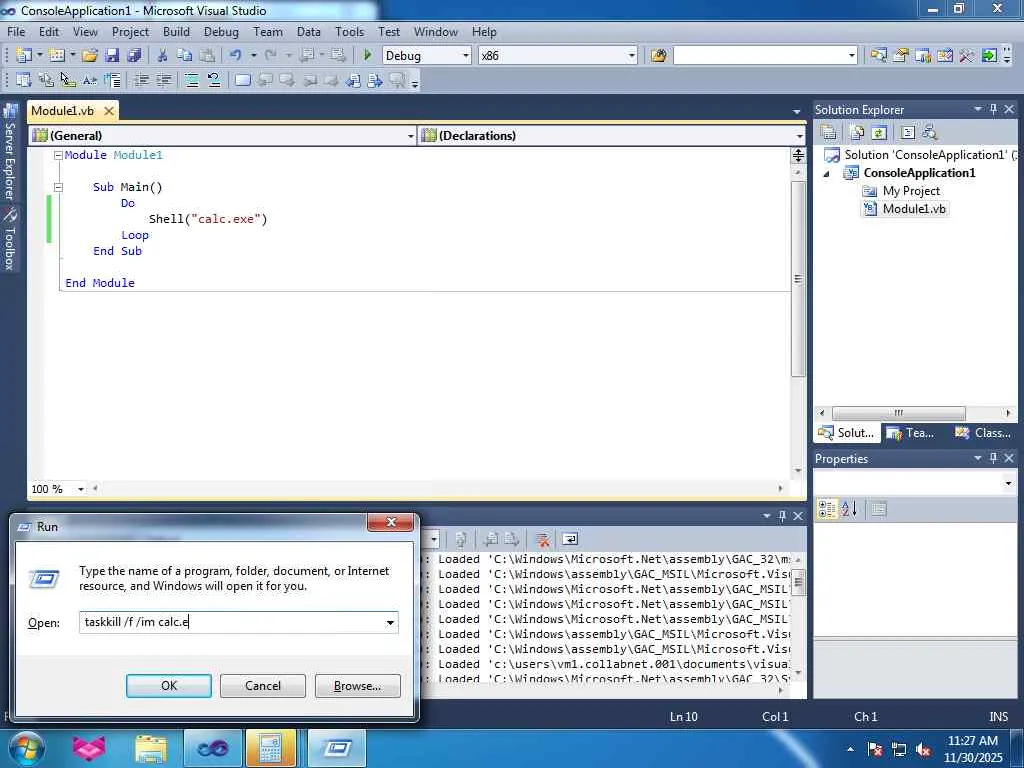
Task: Start debugging with the green play icon
Action: tap(368, 56)
